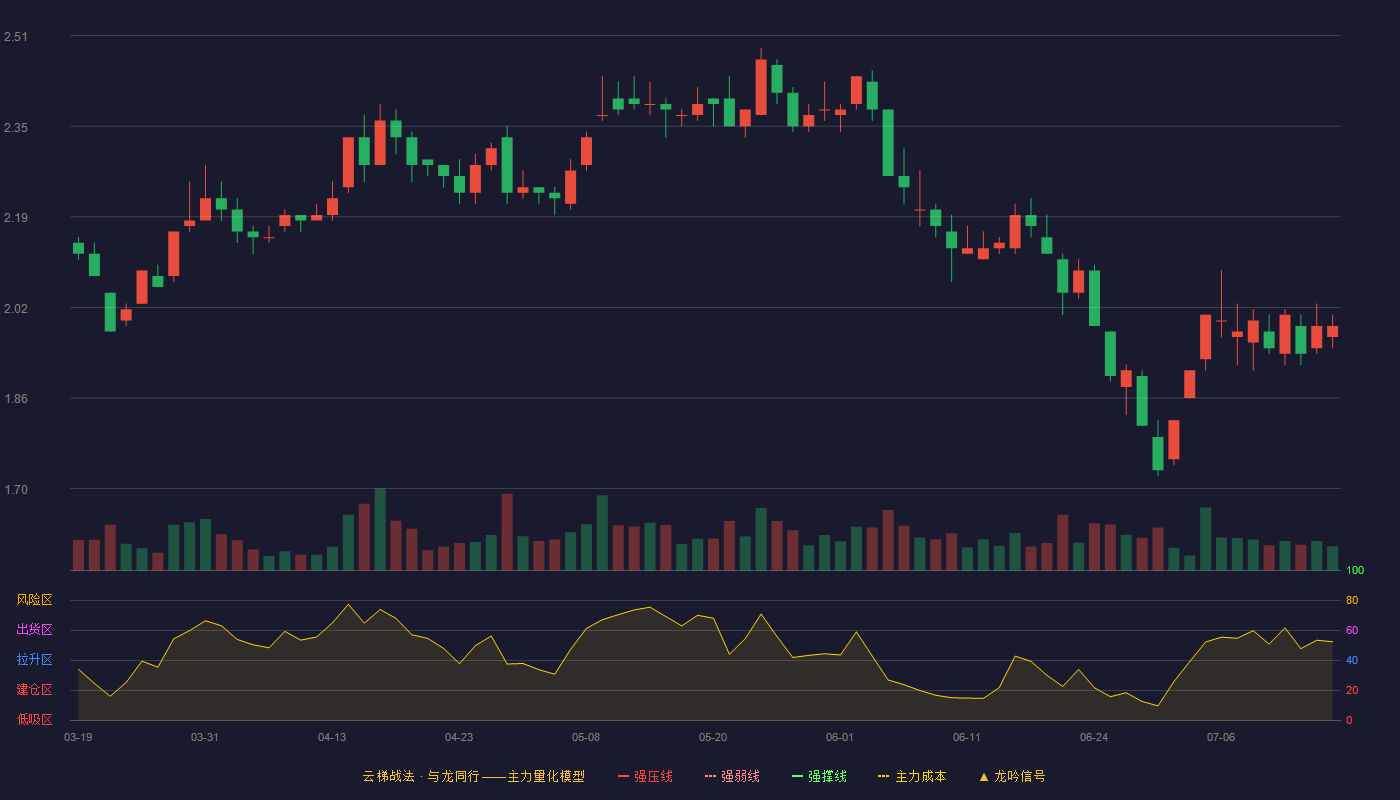Click the 建仓区 zone label
Viewport: 1400px width, 800px height.
(34, 690)
